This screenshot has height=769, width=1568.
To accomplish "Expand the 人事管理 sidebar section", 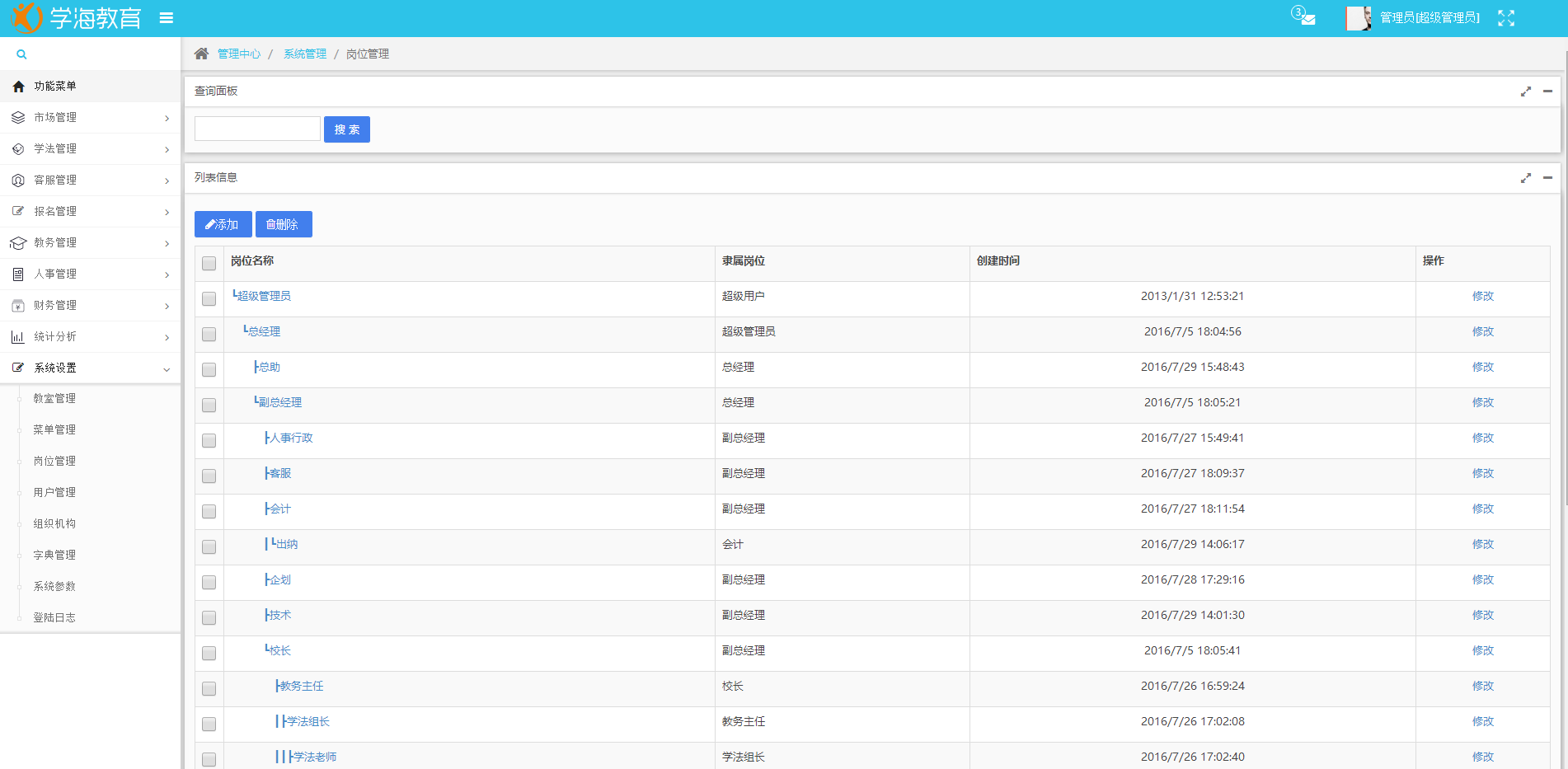I will click(90, 274).
